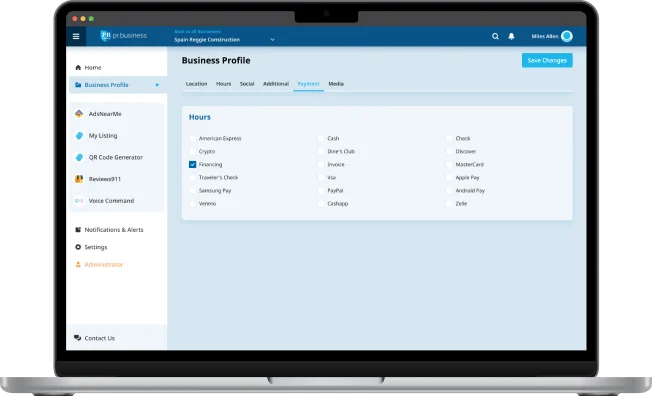Viewport: 652px width, 396px height.
Task: Expand the Spain Reggie Construction business dropdown
Action: 272,40
